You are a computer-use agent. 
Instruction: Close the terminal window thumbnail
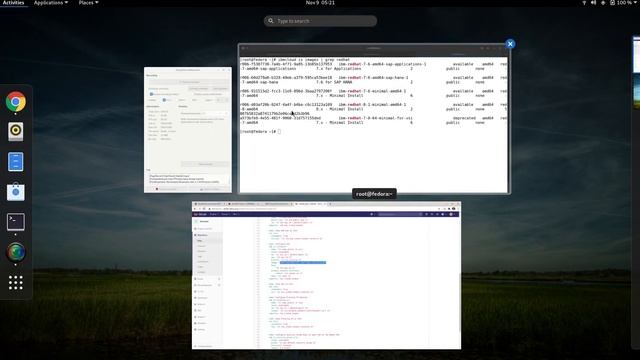510,44
